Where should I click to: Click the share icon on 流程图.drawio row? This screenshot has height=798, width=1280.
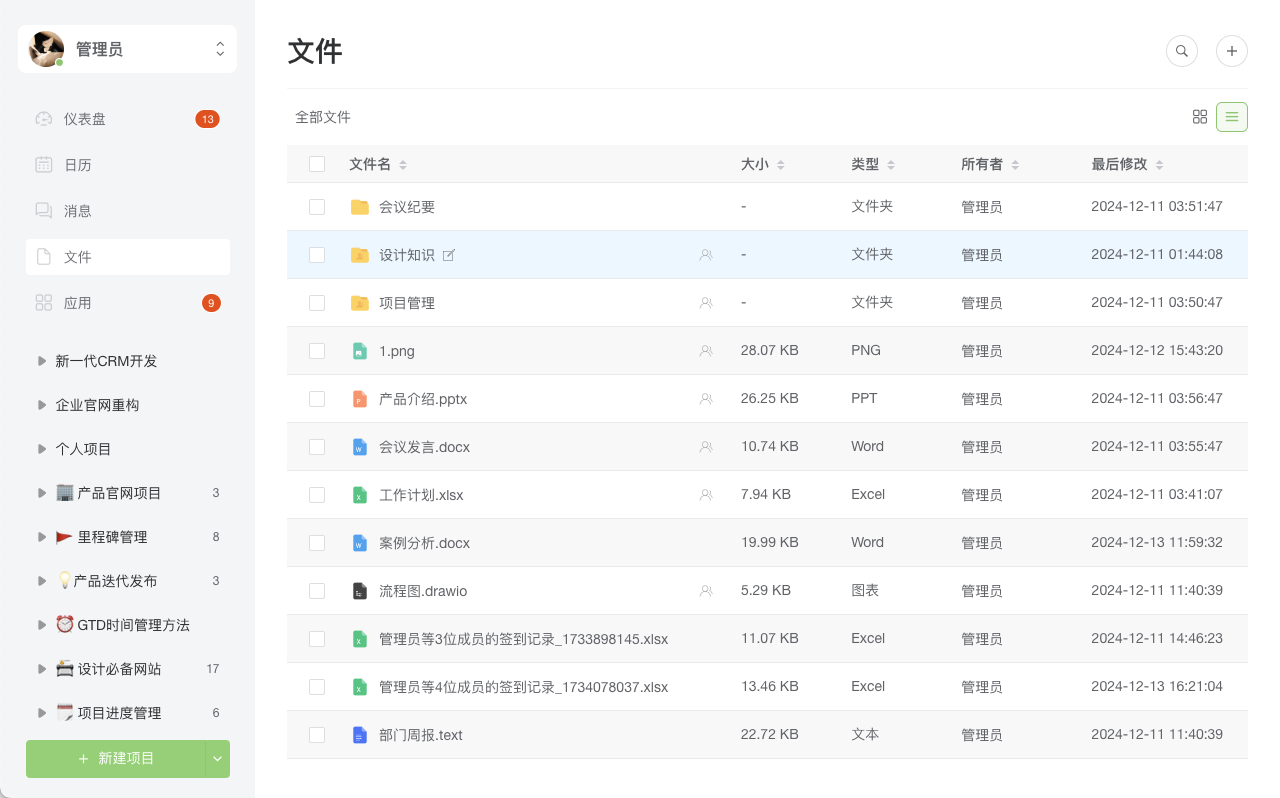coord(706,591)
